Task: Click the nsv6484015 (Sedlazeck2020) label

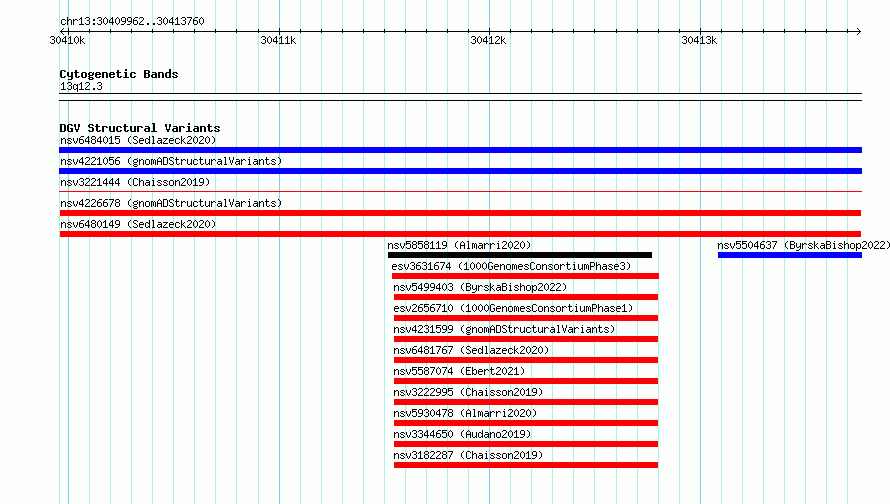Action: pyautogui.click(x=138, y=140)
